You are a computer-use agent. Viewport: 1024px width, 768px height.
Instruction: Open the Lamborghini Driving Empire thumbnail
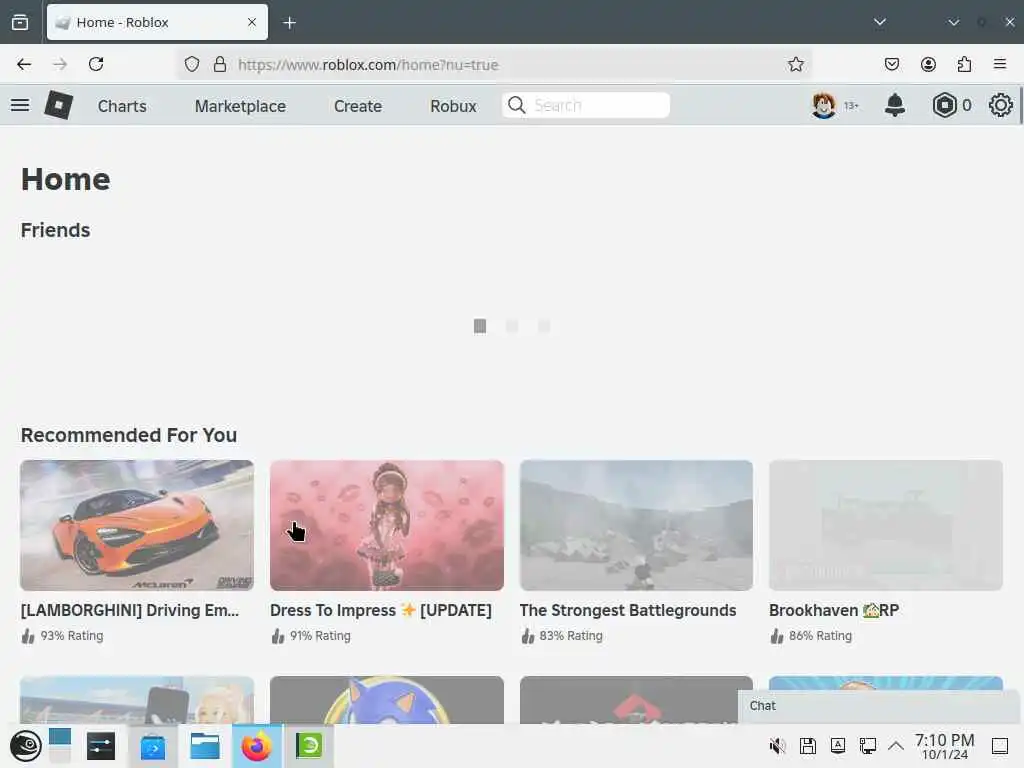pyautogui.click(x=137, y=525)
